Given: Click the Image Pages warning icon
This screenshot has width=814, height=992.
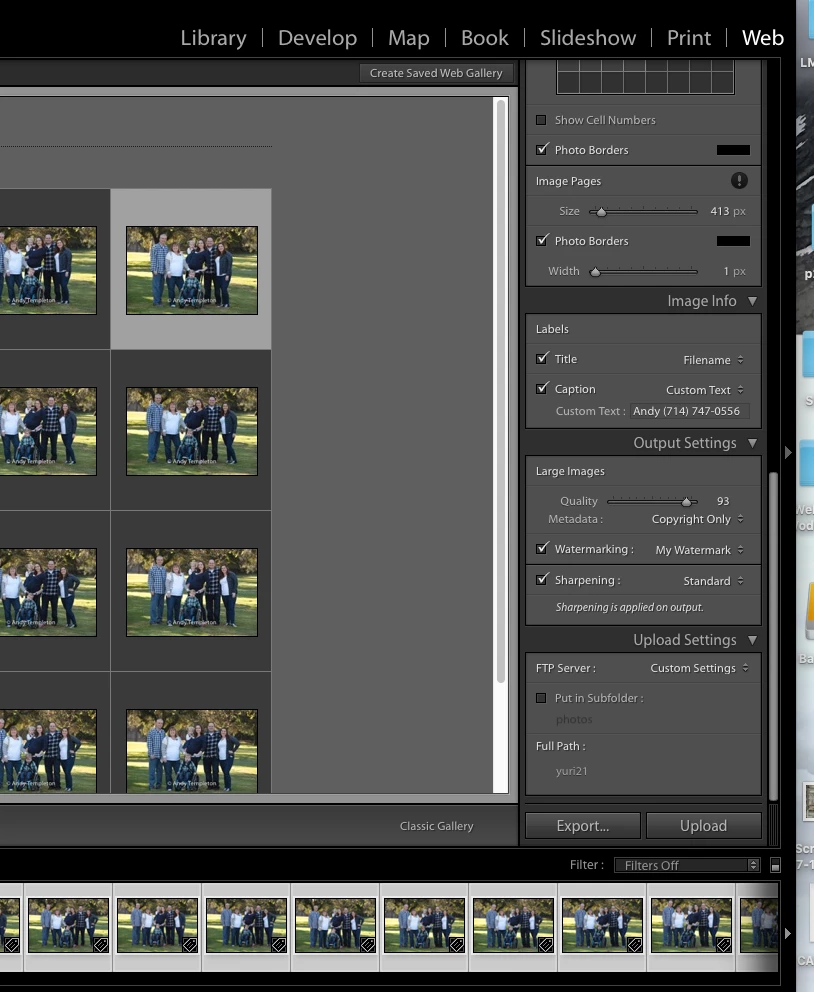Looking at the screenshot, I should click(739, 181).
